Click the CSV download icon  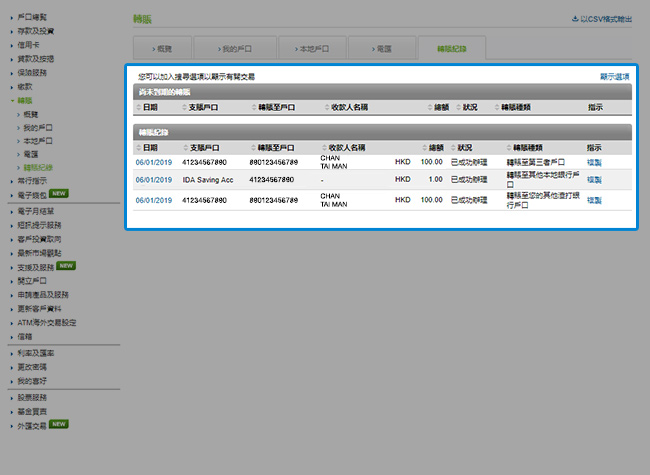[x=575, y=19]
